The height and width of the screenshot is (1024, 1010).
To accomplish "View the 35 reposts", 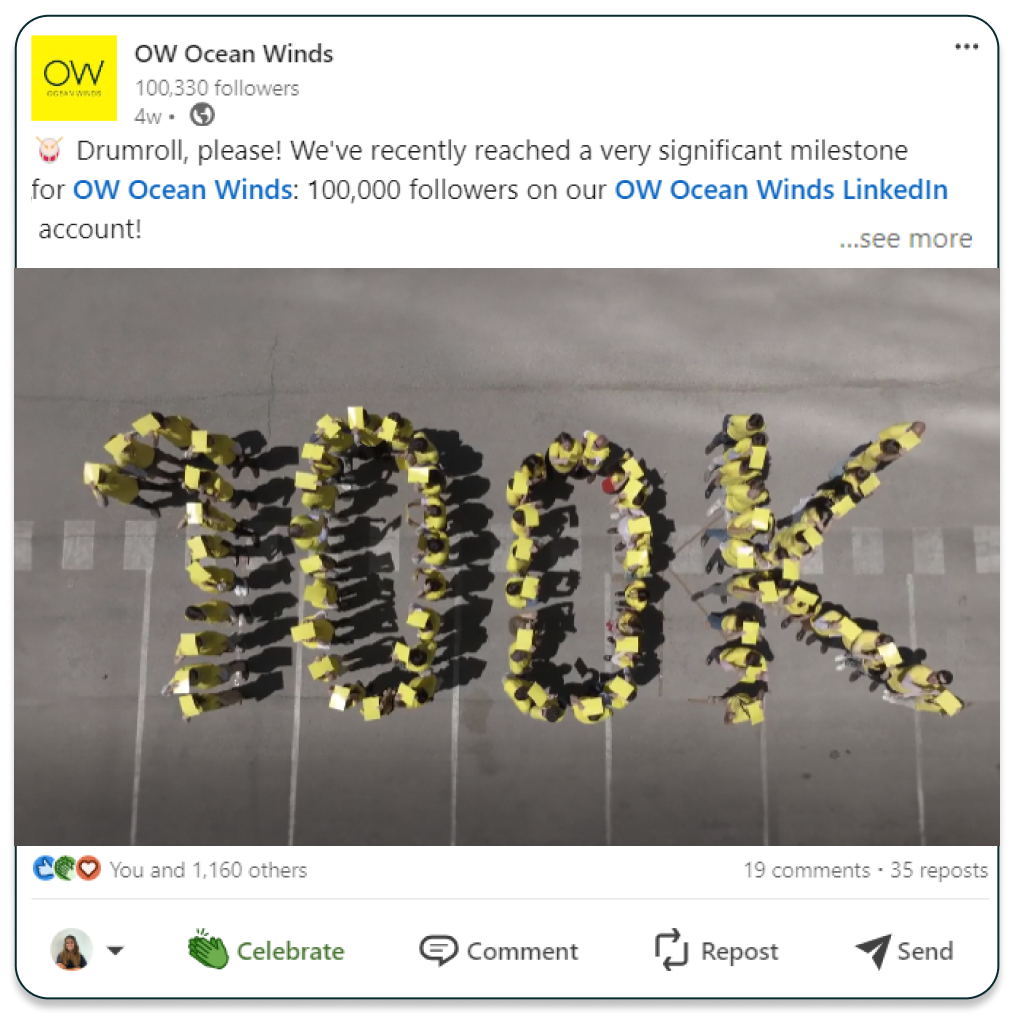I will pyautogui.click(x=939, y=870).
